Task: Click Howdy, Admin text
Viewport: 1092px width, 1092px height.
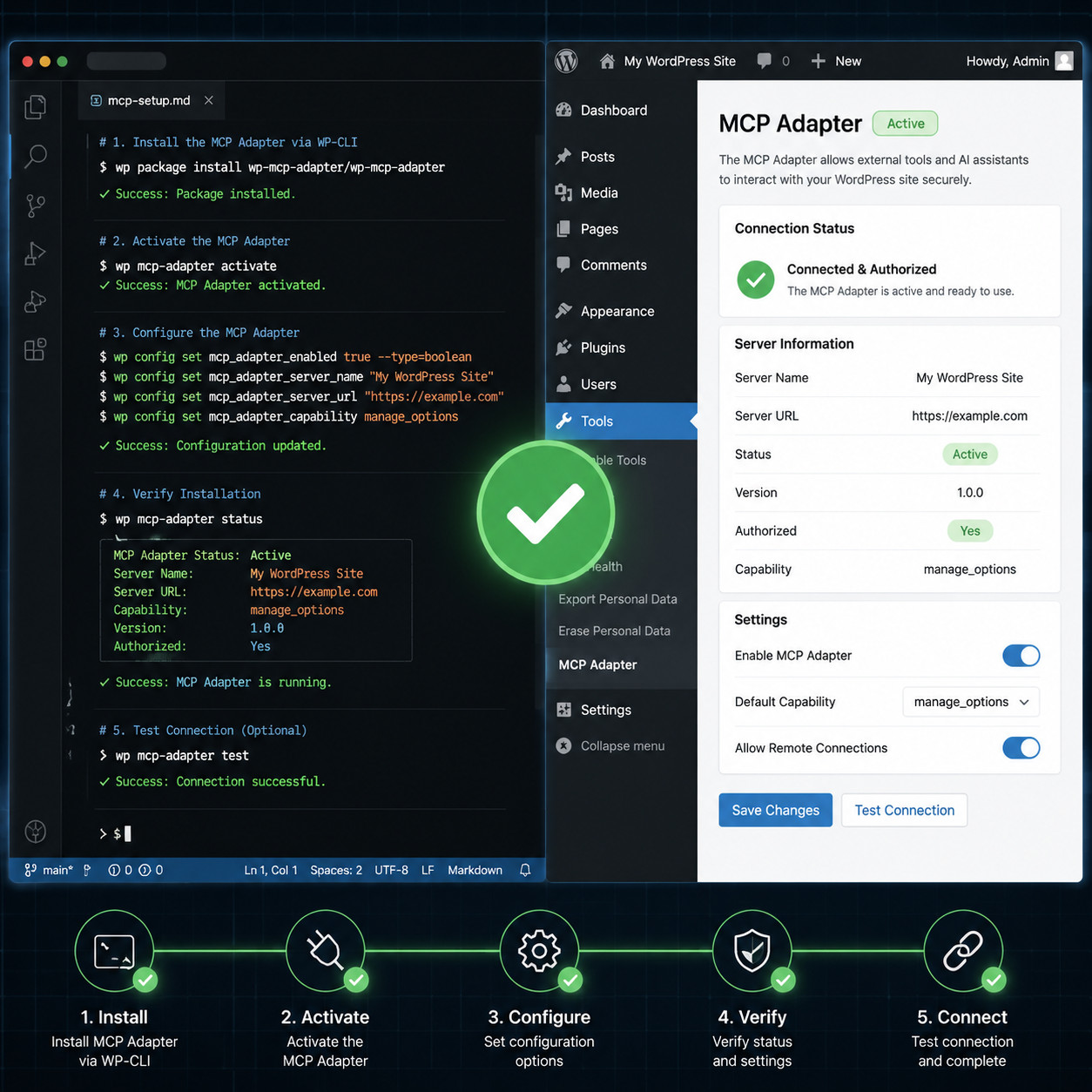Action: (1007, 61)
